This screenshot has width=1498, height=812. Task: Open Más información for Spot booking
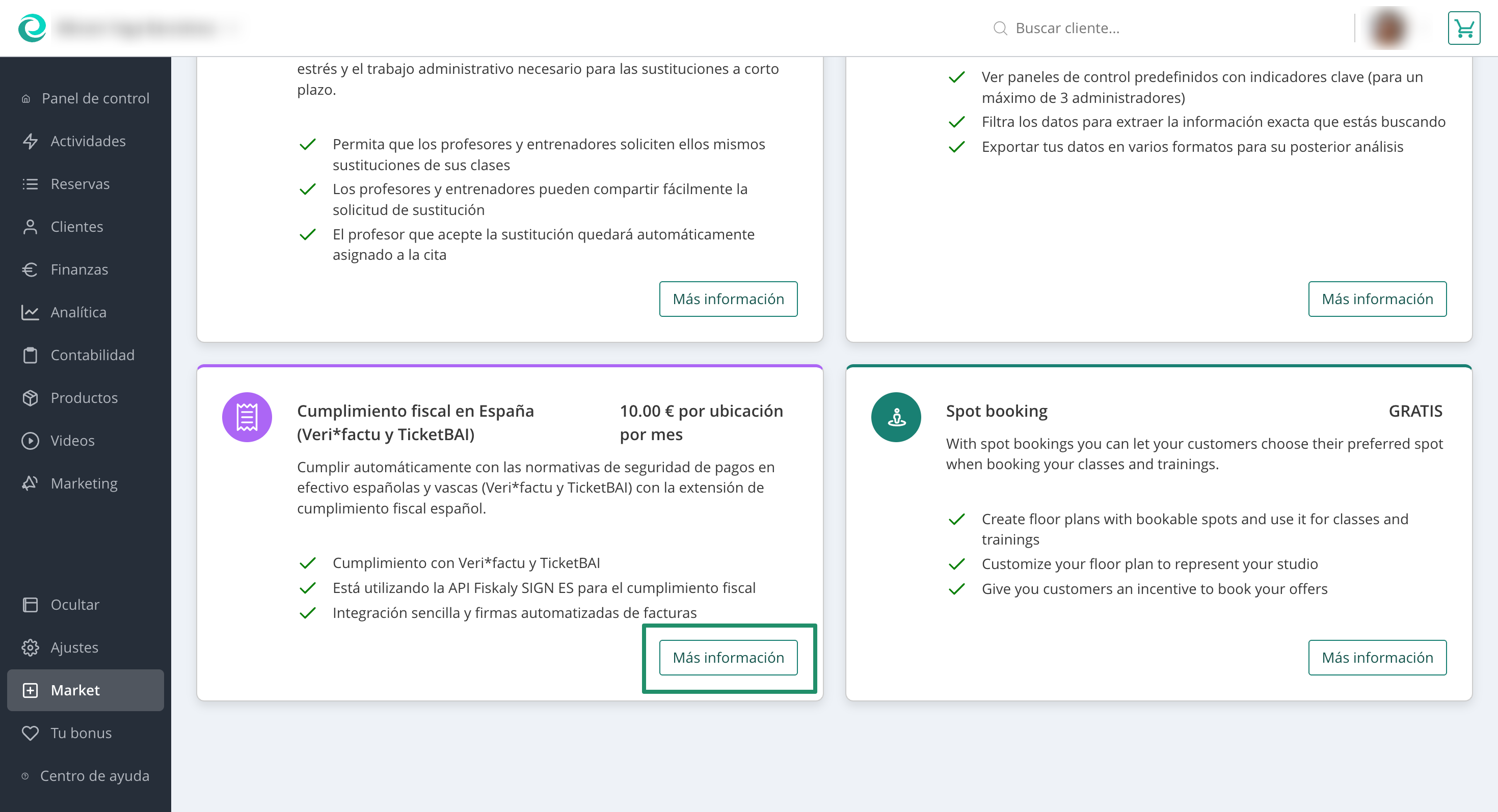click(1376, 657)
